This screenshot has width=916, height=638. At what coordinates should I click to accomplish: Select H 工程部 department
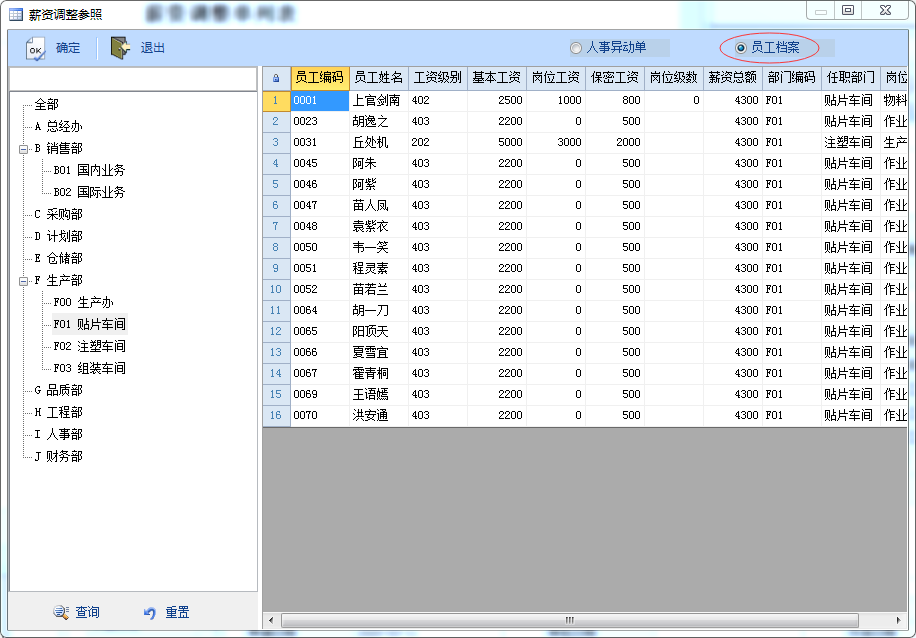(x=58, y=412)
